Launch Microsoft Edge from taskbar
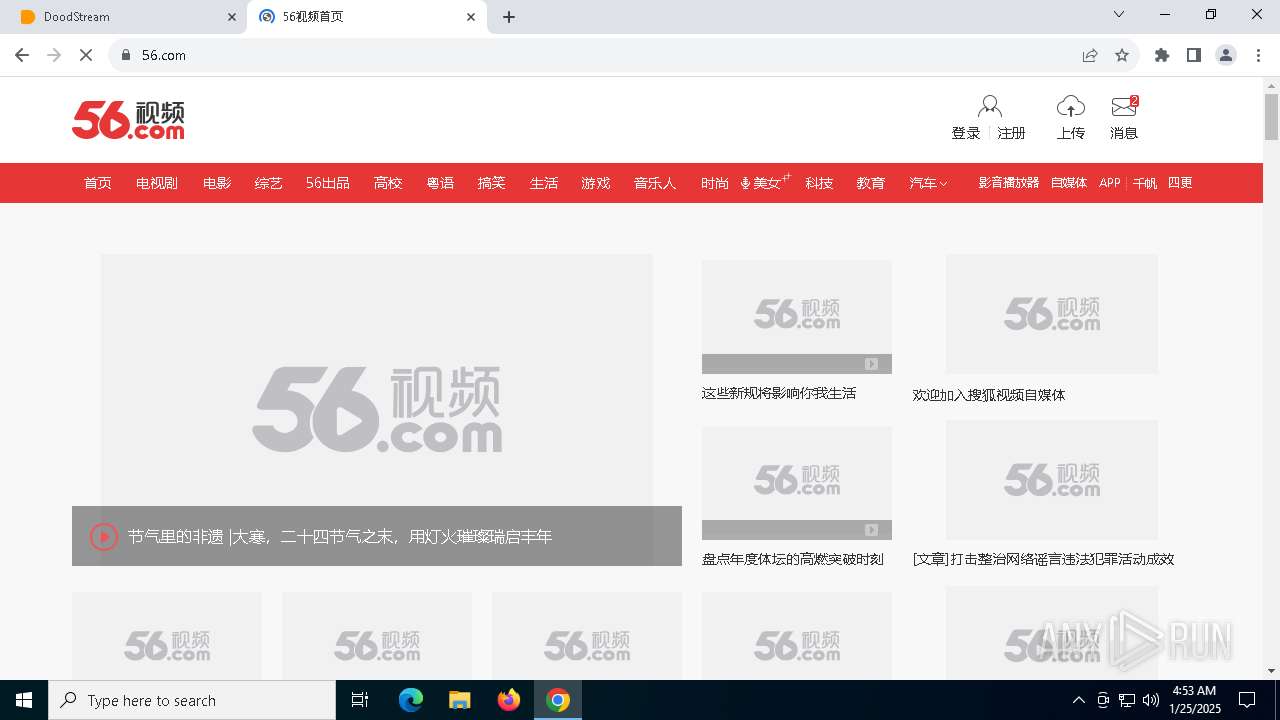The width and height of the screenshot is (1280, 720). point(411,700)
